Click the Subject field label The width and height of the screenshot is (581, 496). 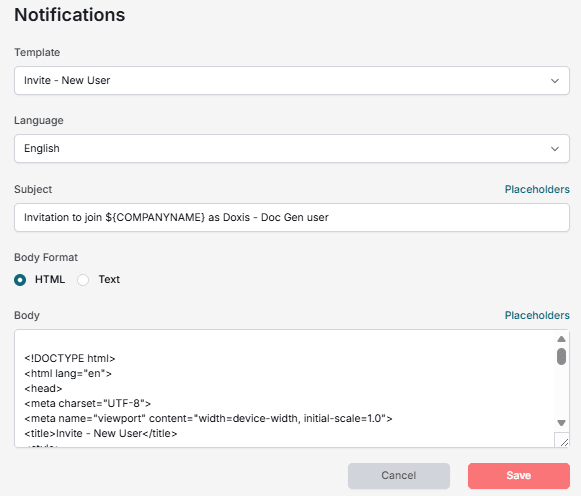click(33, 189)
